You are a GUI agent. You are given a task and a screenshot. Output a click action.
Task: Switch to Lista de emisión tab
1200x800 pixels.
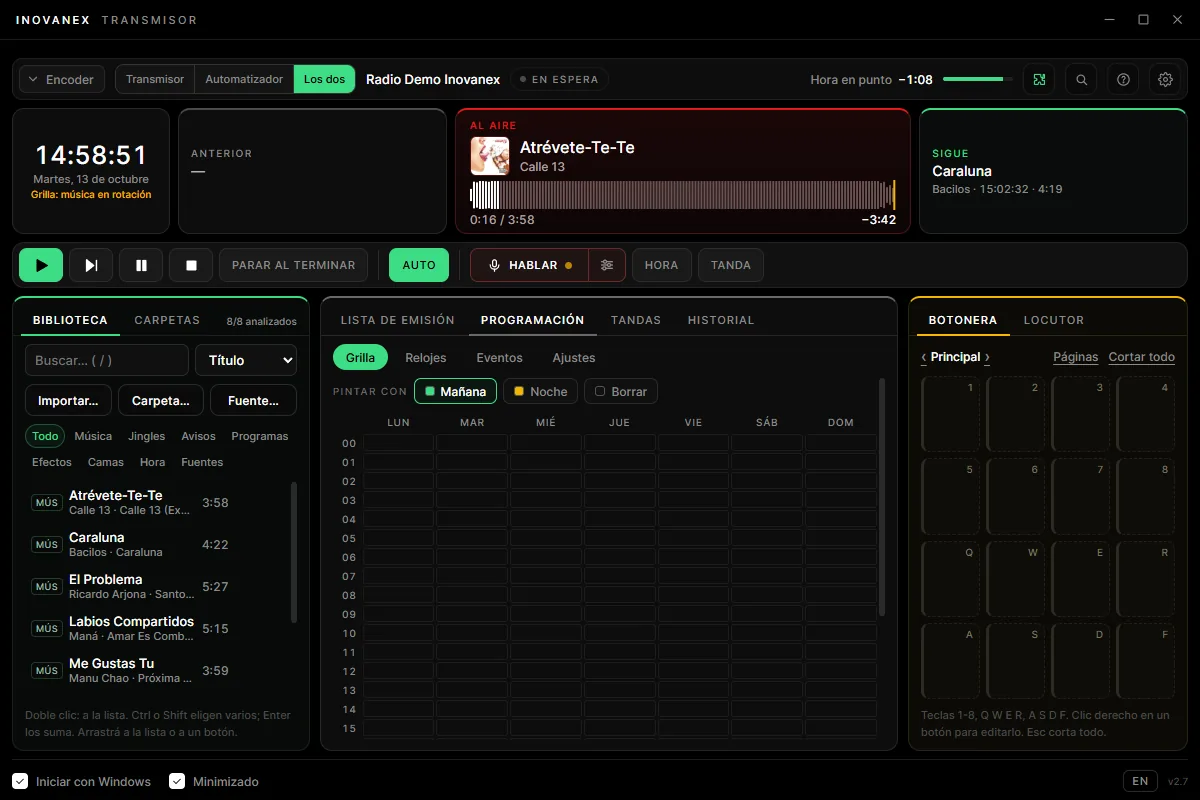[398, 321]
